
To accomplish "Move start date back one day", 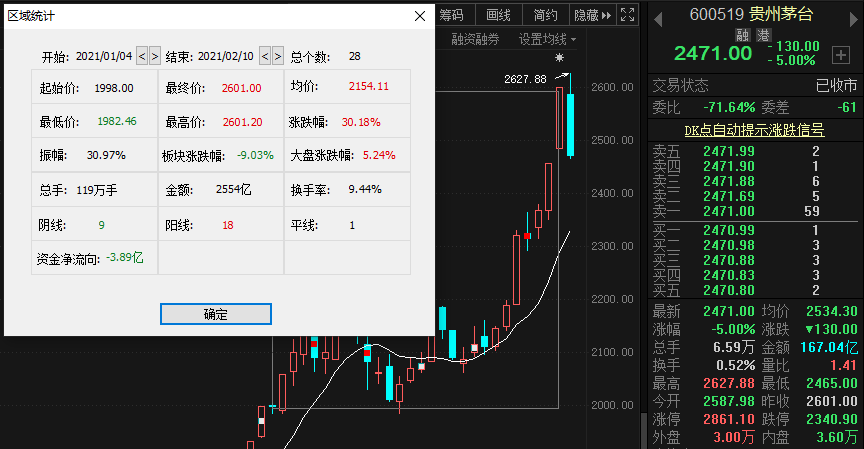I will tap(141, 57).
